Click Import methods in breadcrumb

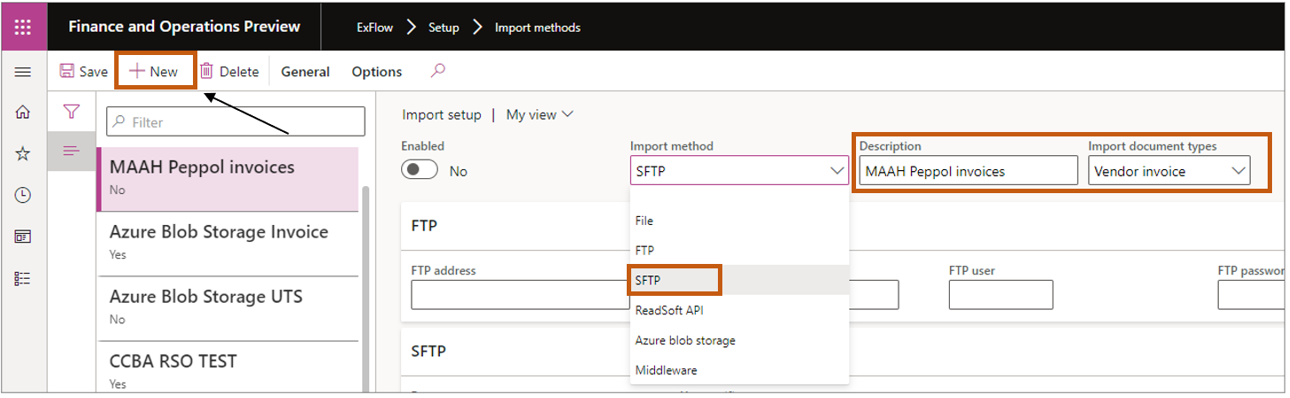tap(538, 27)
